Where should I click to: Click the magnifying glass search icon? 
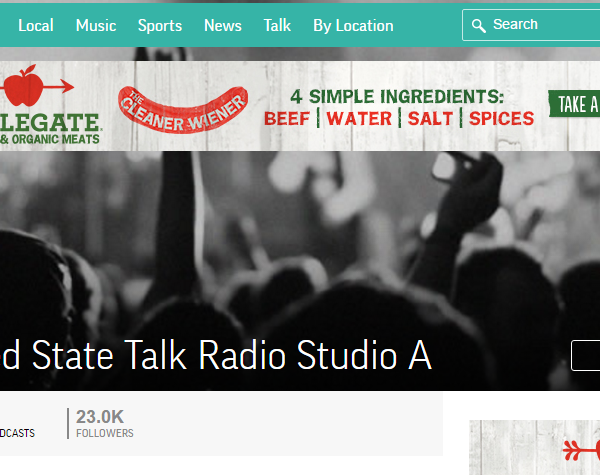(x=479, y=25)
